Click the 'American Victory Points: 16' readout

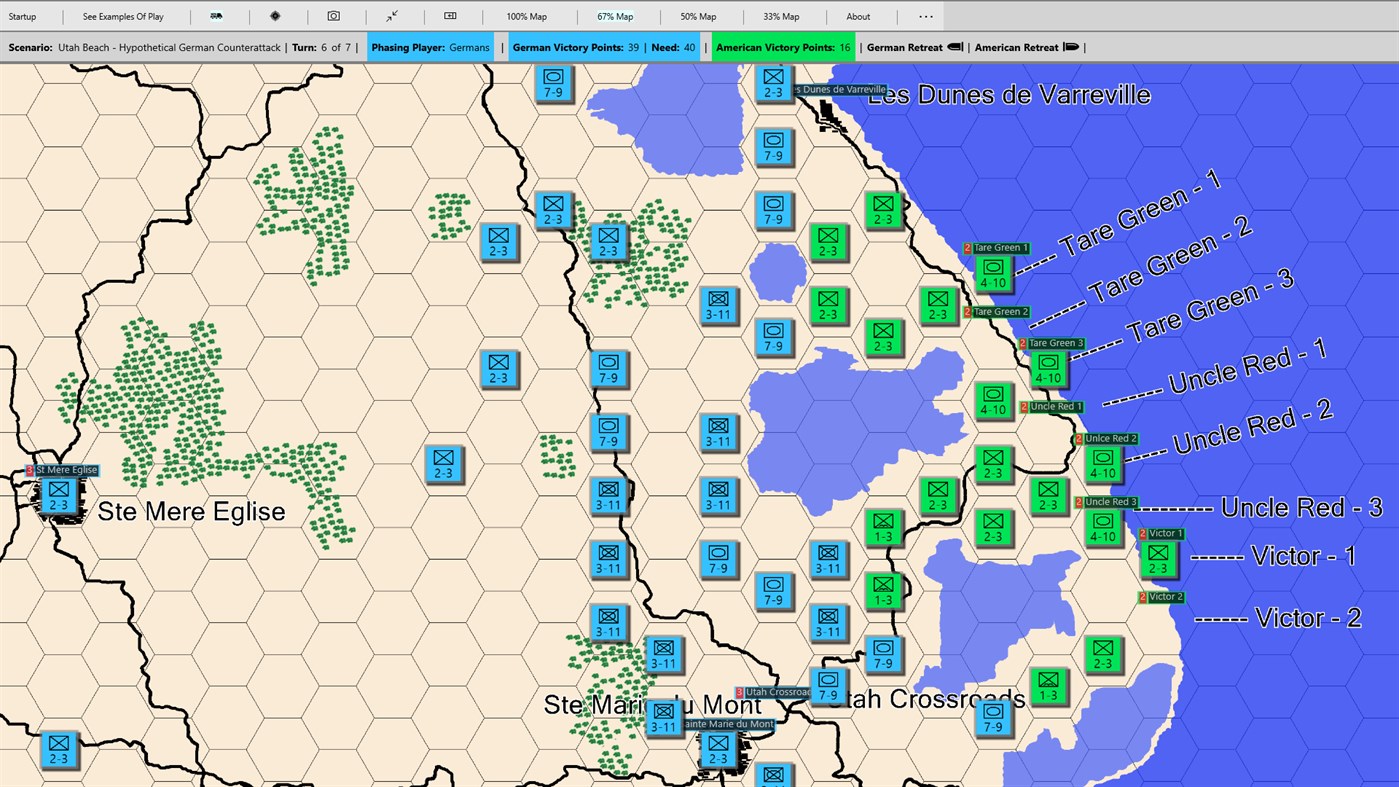[784, 47]
